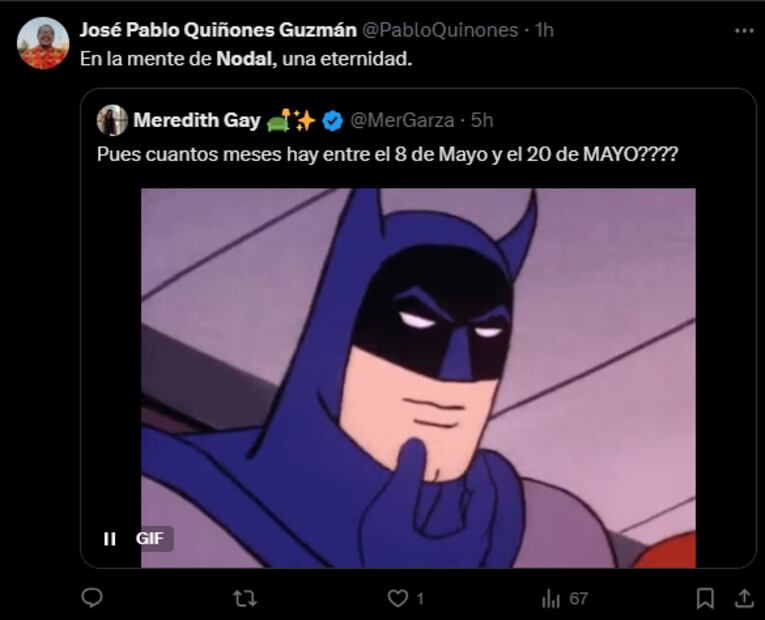
Task: Open the quoted tweet's 5h timestamp
Action: click(482, 121)
